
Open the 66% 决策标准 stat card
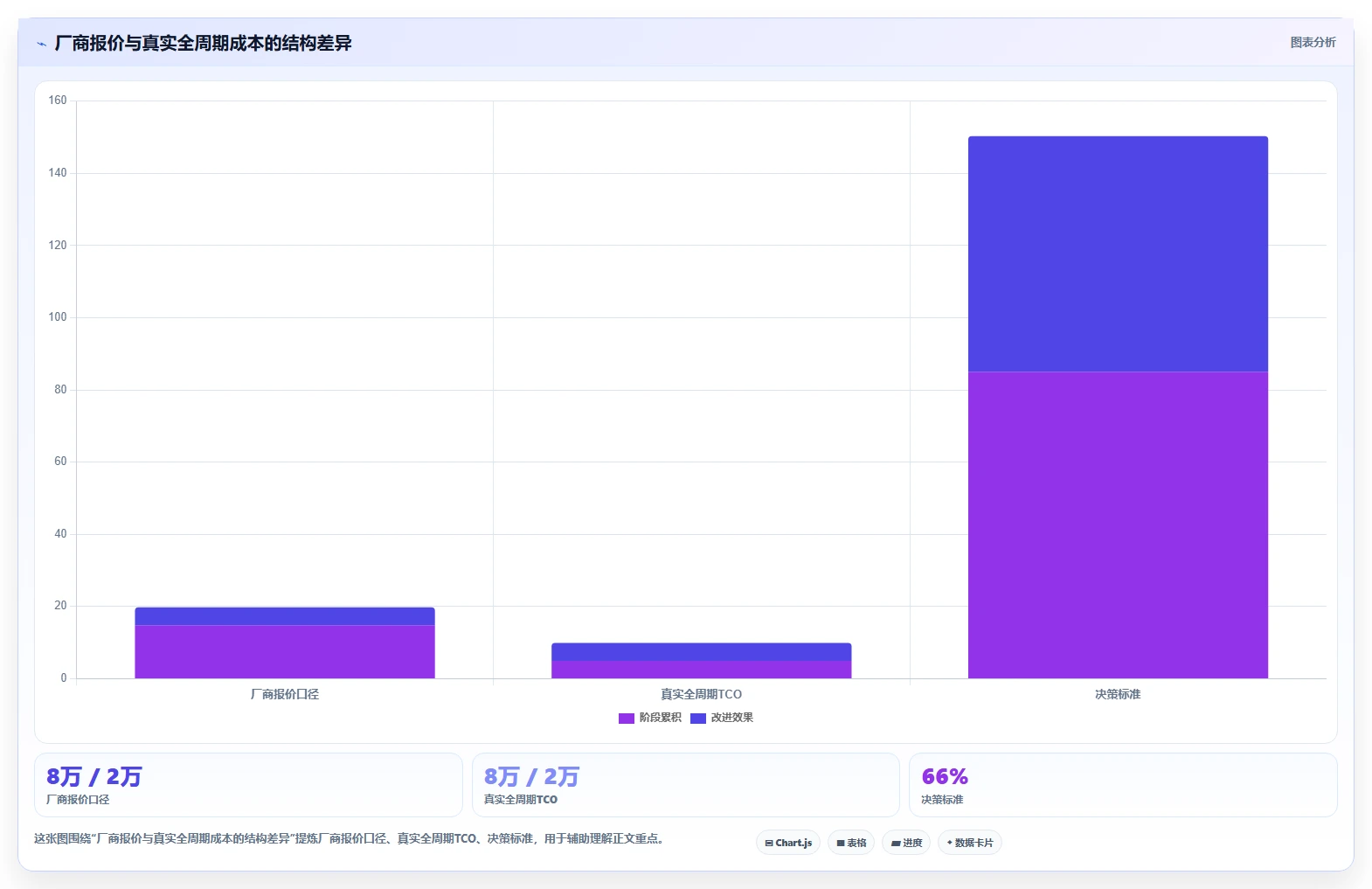pos(1123,785)
